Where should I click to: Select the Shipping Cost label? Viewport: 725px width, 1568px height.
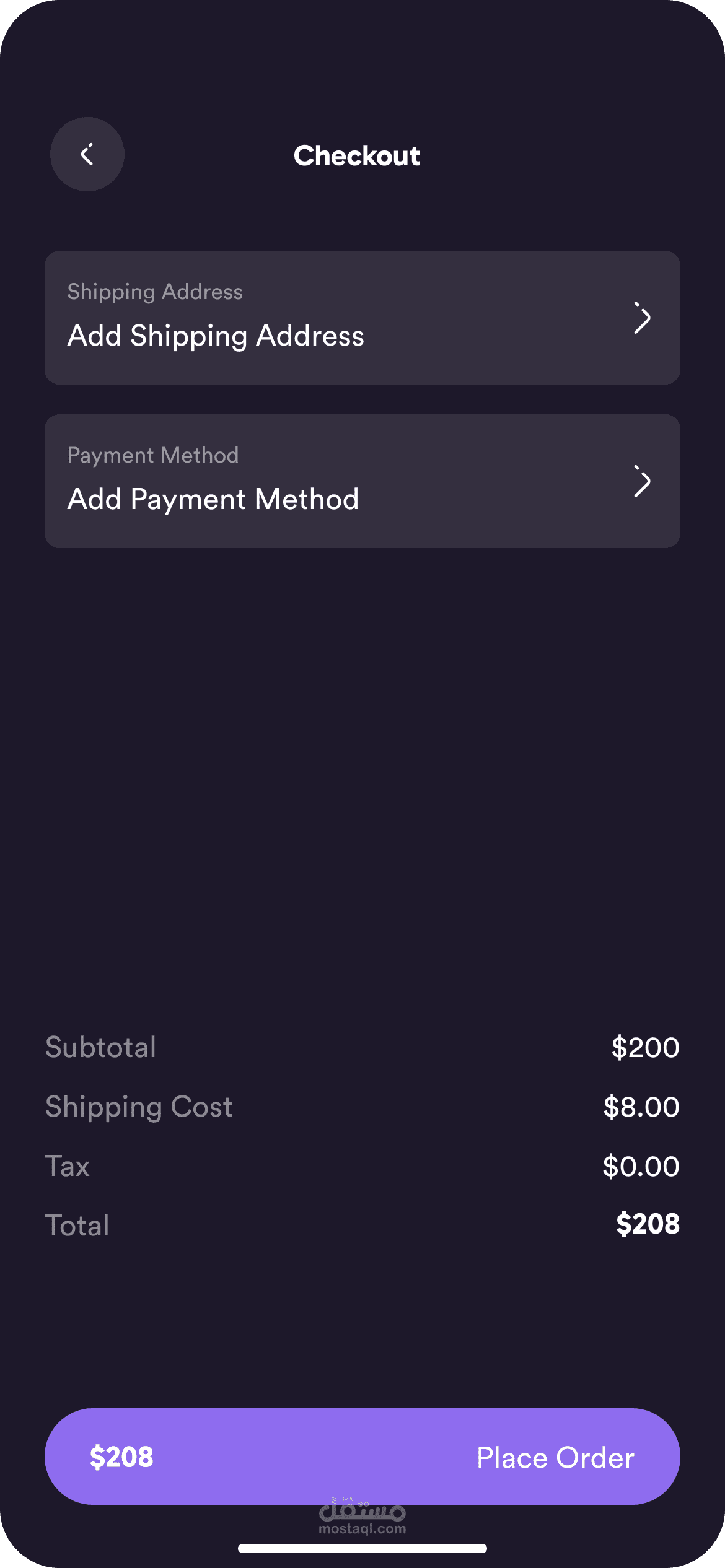point(139,1107)
